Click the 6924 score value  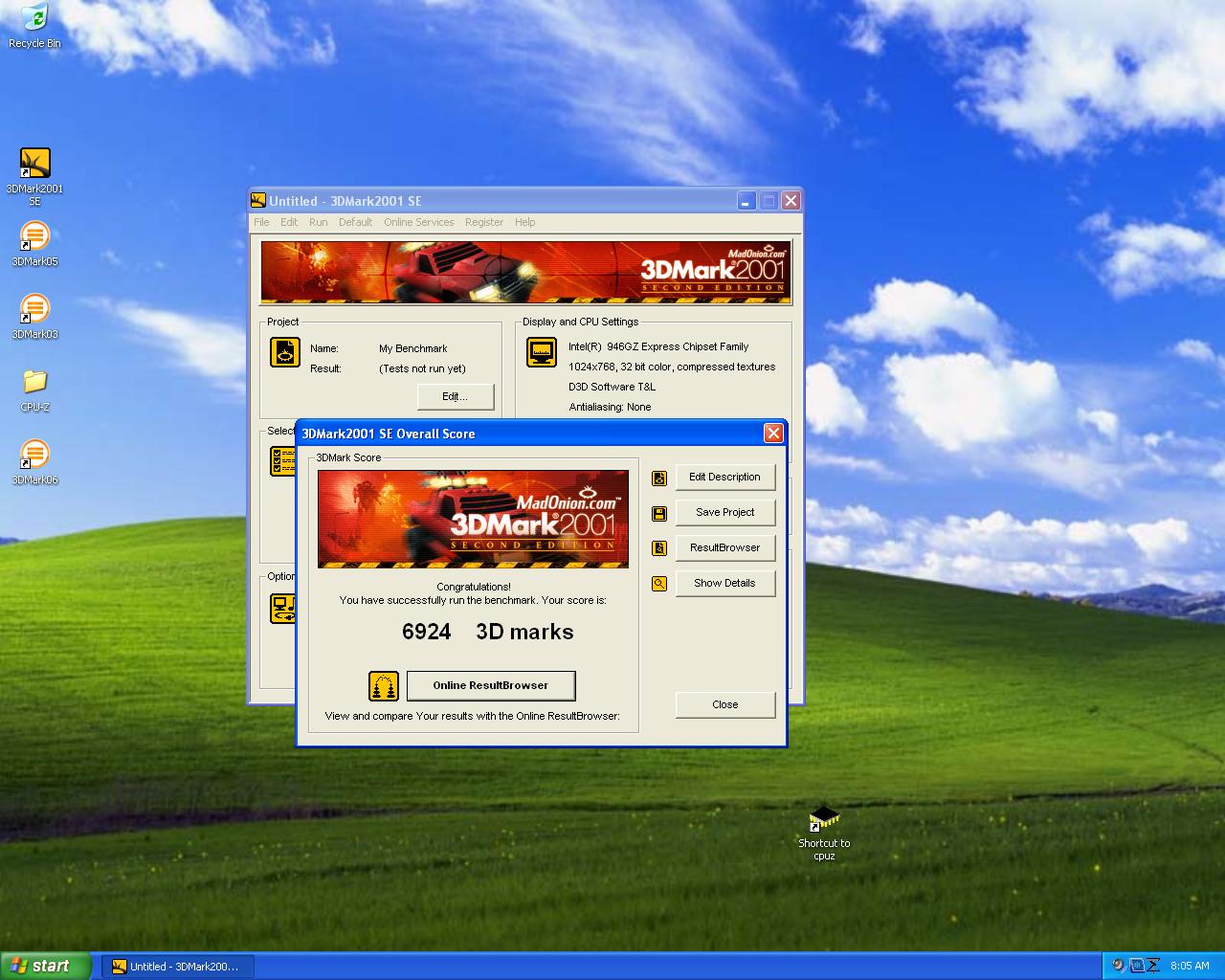pos(427,633)
